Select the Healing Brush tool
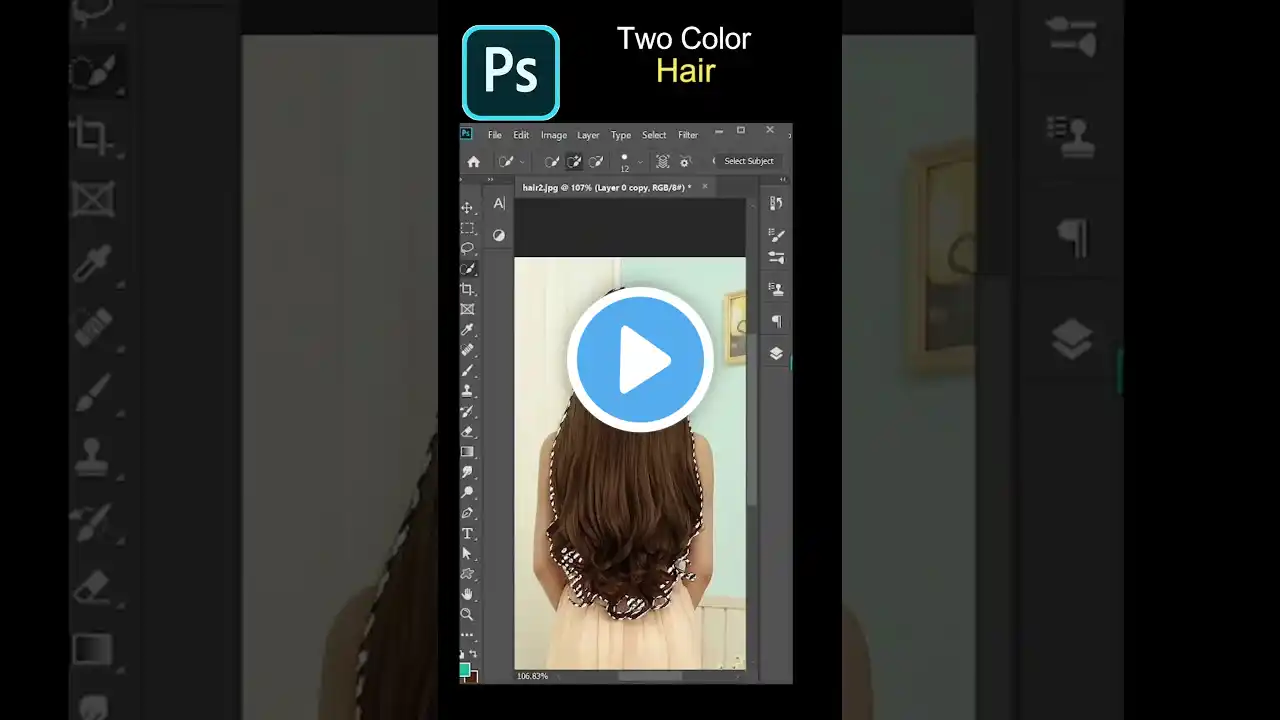 [467, 350]
